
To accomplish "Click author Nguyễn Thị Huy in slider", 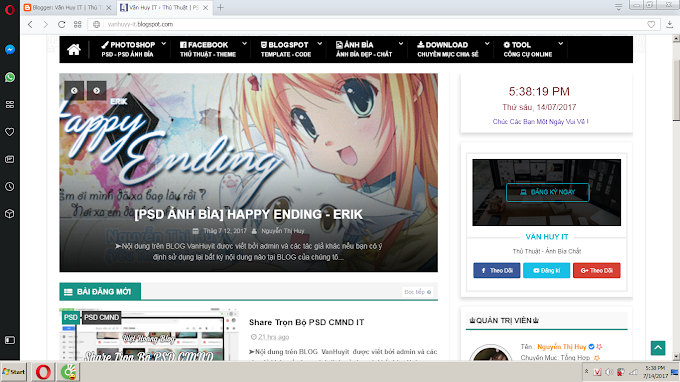I will coord(283,231).
